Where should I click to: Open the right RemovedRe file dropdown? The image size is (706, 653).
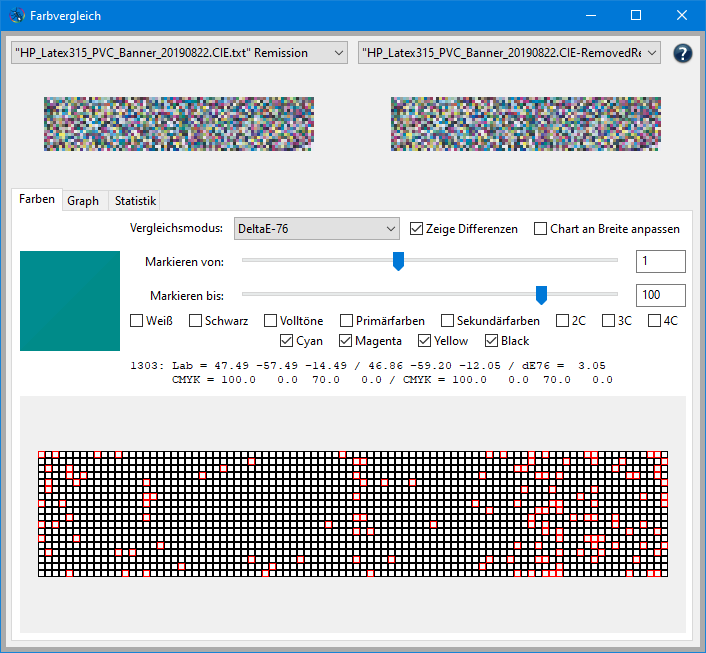coord(509,53)
